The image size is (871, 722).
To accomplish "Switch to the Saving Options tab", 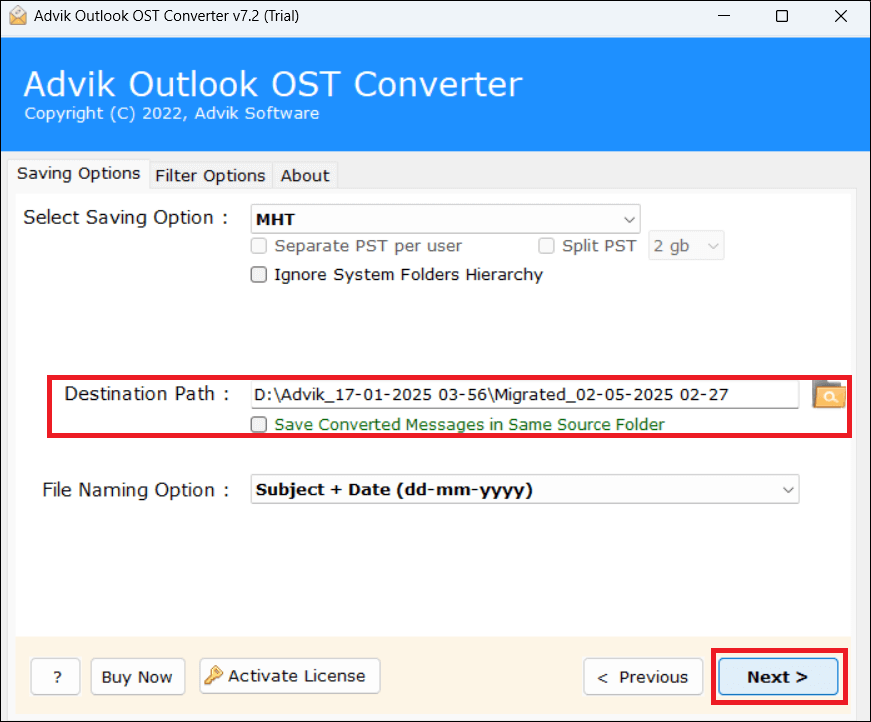I will (x=78, y=174).
